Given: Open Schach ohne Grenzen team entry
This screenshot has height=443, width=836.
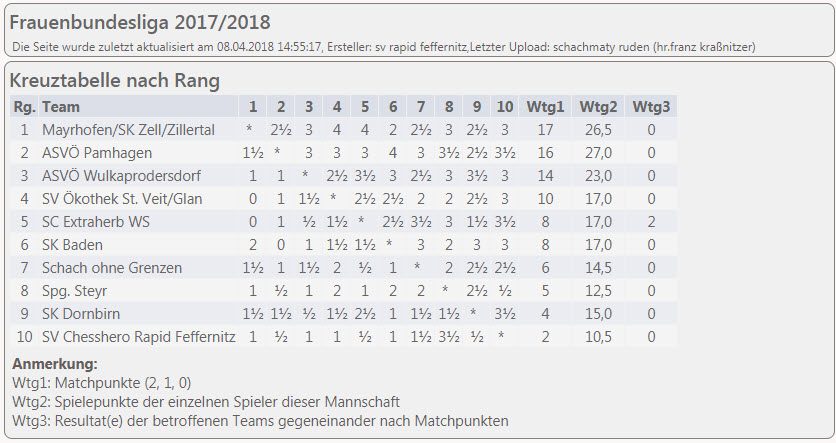Looking at the screenshot, I should [x=112, y=268].
